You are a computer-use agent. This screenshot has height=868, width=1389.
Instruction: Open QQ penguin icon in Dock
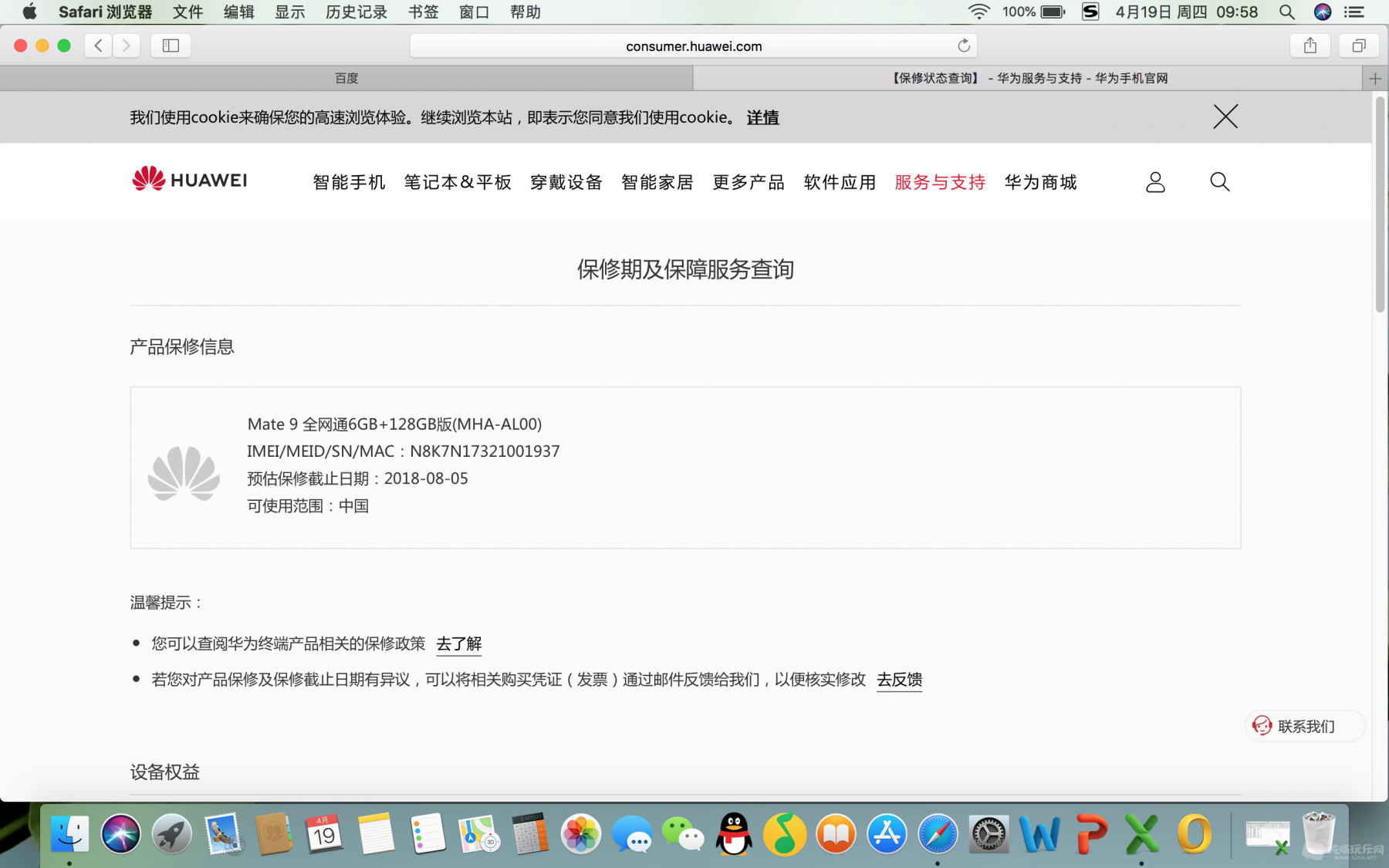point(734,834)
